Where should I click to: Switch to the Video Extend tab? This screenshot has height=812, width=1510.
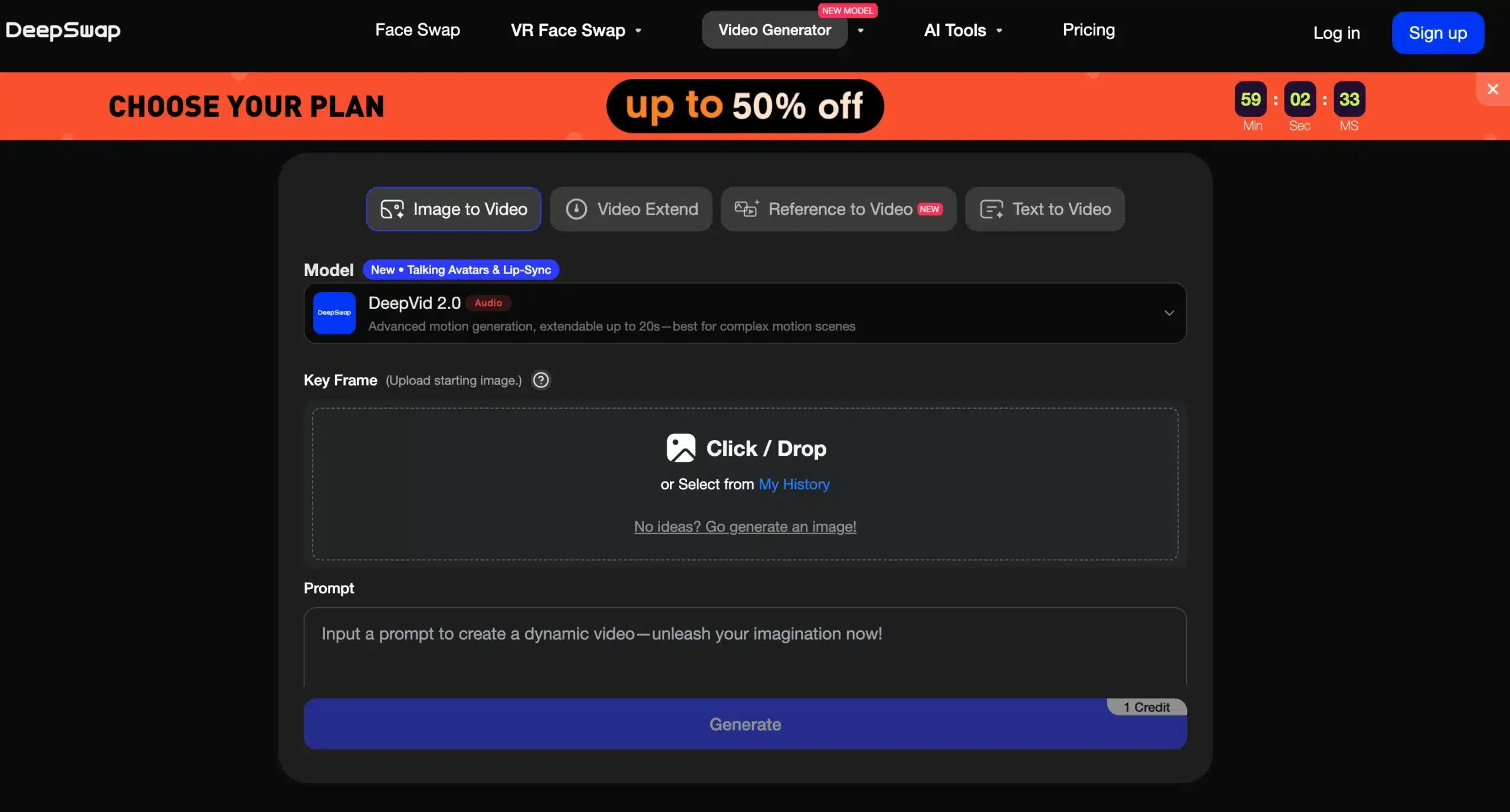[x=631, y=209]
